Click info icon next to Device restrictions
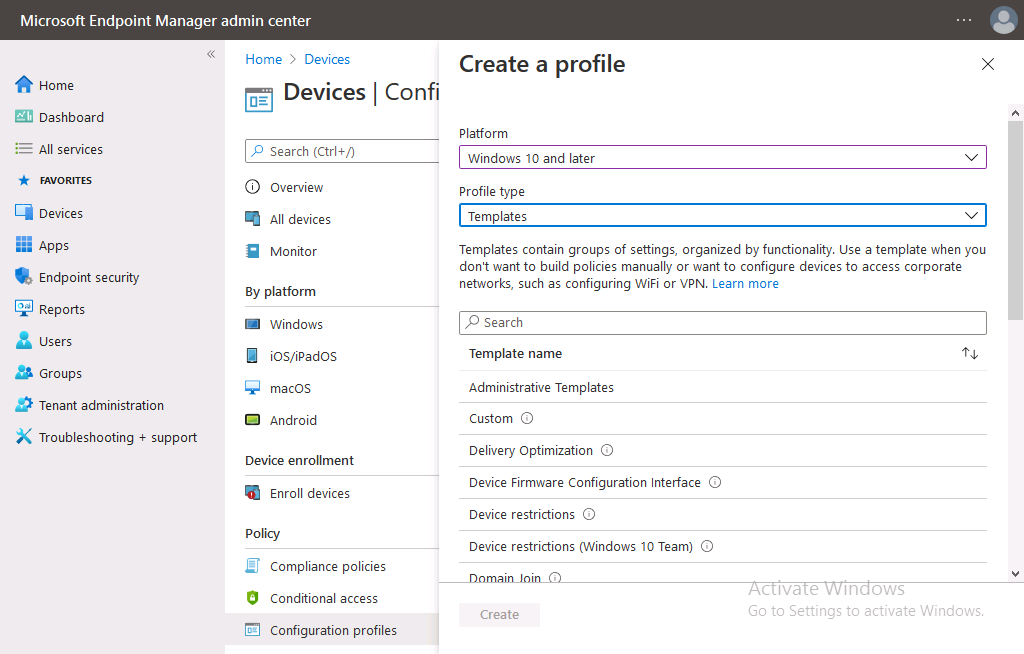Viewport: 1024px width, 654px height. pos(589,514)
